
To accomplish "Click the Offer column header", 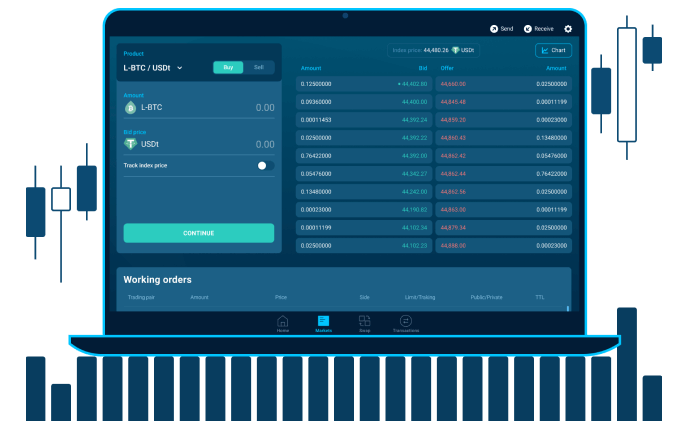I will click(x=447, y=68).
